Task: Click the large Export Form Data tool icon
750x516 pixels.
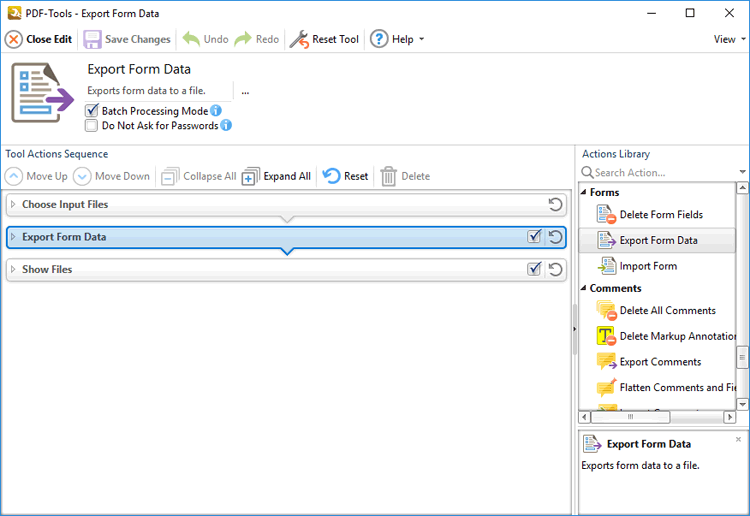Action: pyautogui.click(x=43, y=93)
